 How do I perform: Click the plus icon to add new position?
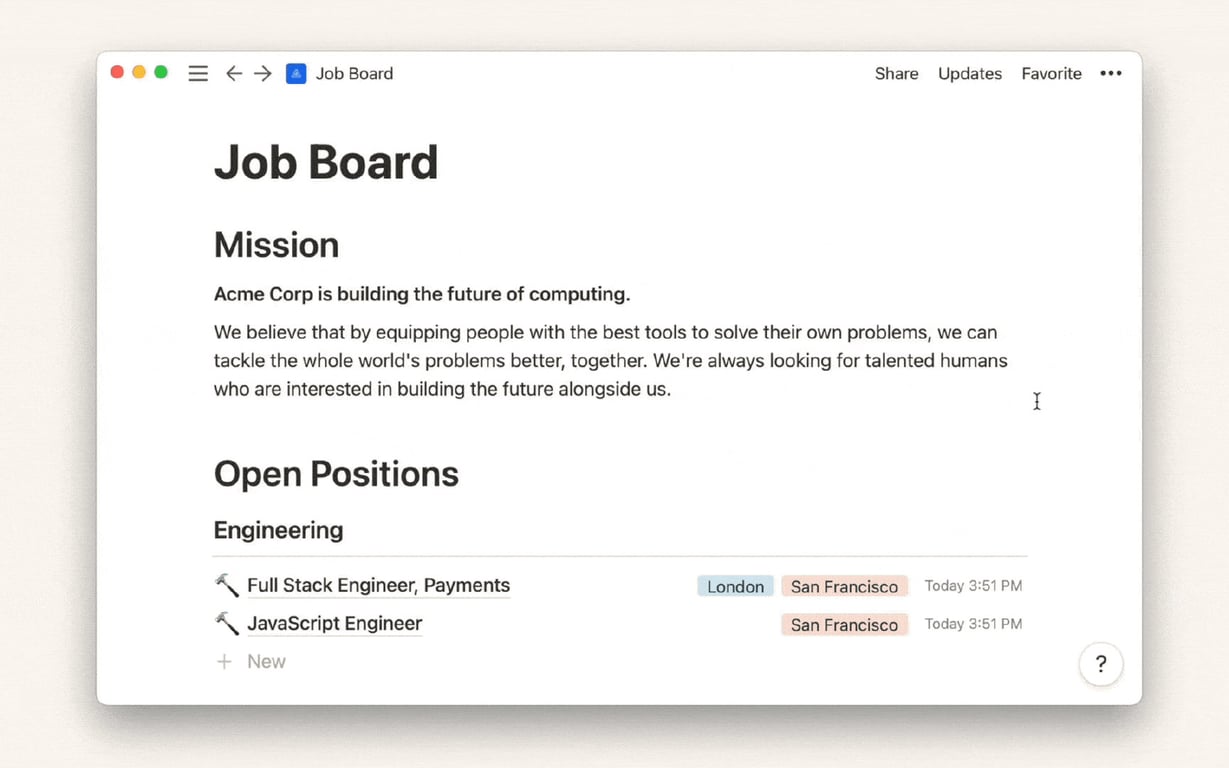225,661
